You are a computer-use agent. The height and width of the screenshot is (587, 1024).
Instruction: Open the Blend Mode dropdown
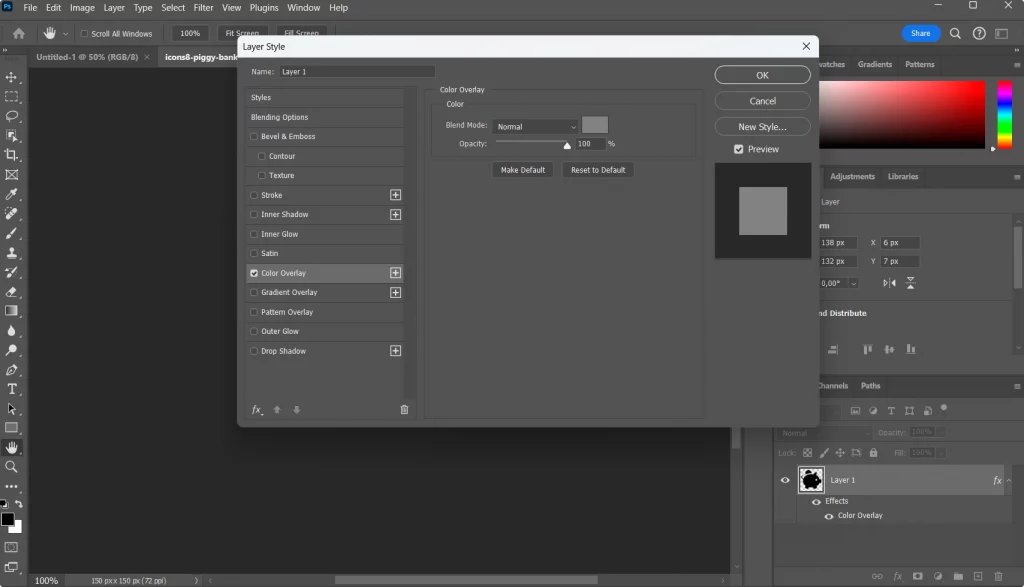coord(536,127)
